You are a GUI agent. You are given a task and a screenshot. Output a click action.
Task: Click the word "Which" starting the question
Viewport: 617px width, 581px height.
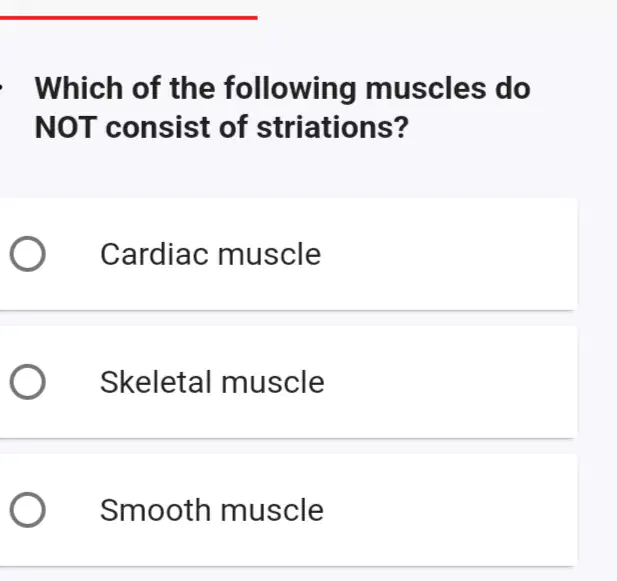[x=79, y=88]
